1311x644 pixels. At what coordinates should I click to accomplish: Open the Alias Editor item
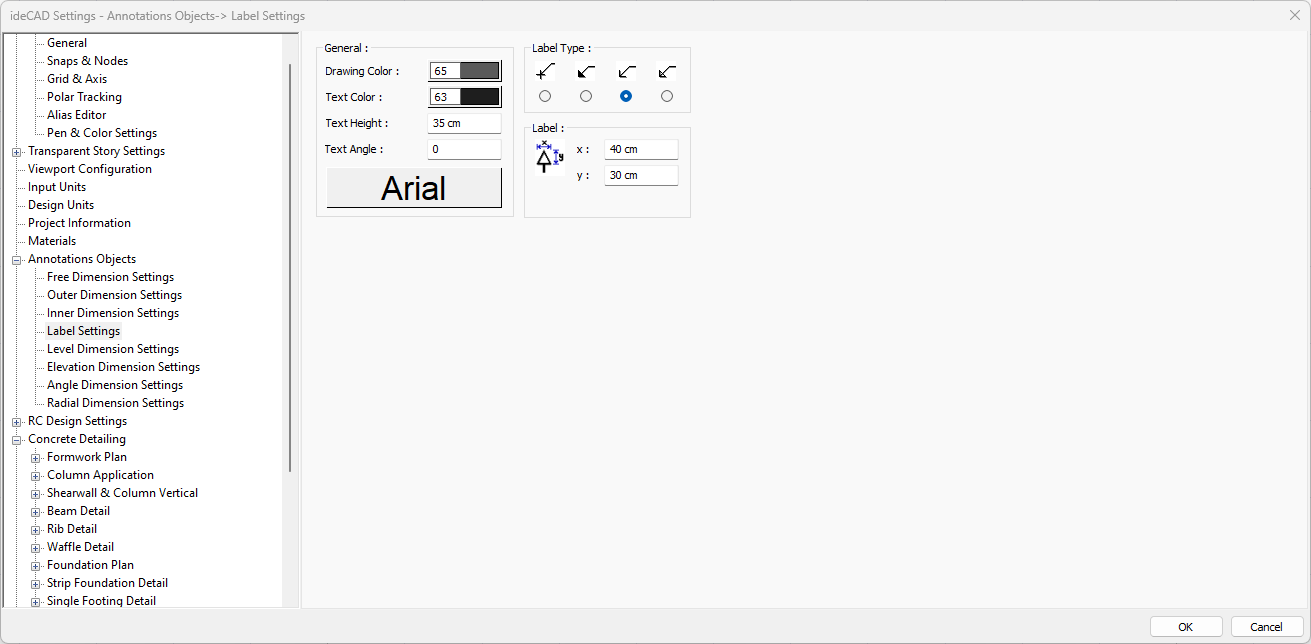[x=77, y=115]
